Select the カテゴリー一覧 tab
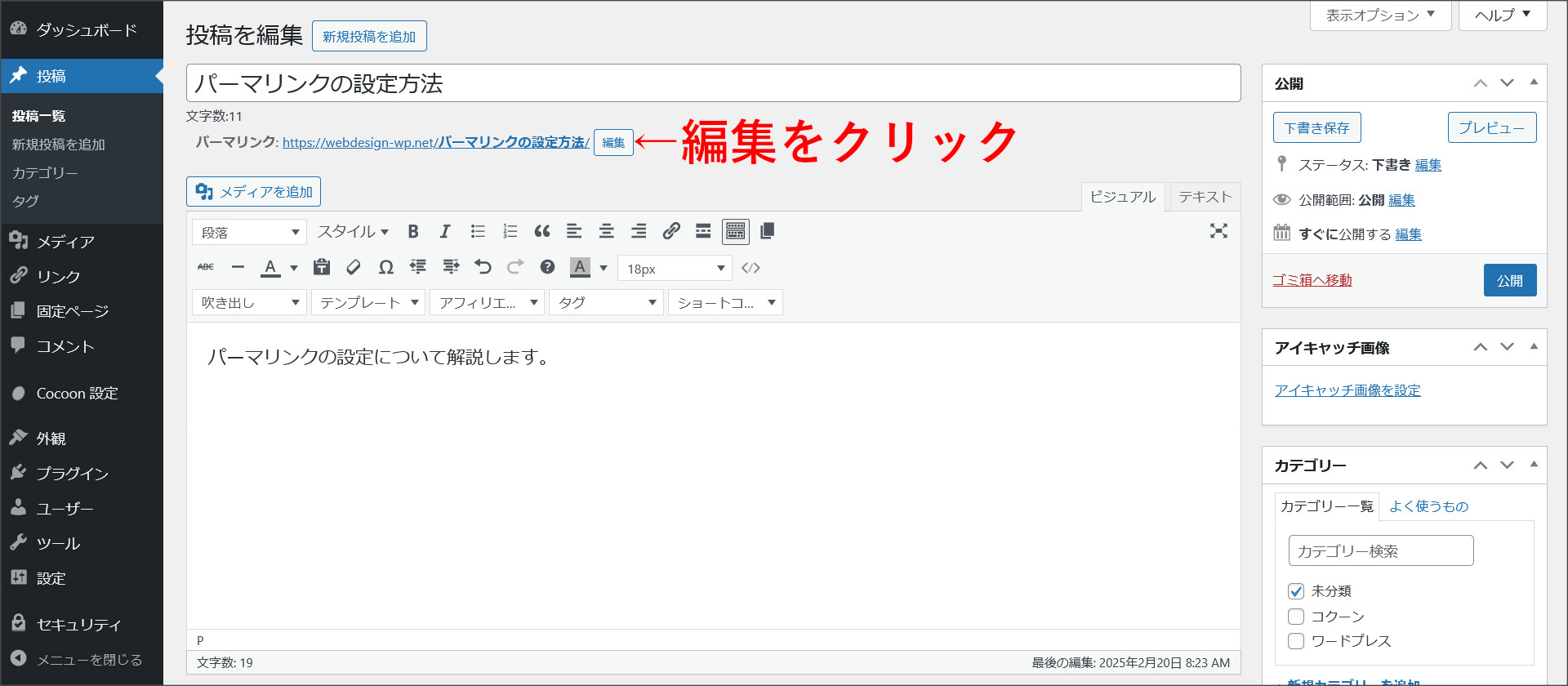 point(1327,506)
